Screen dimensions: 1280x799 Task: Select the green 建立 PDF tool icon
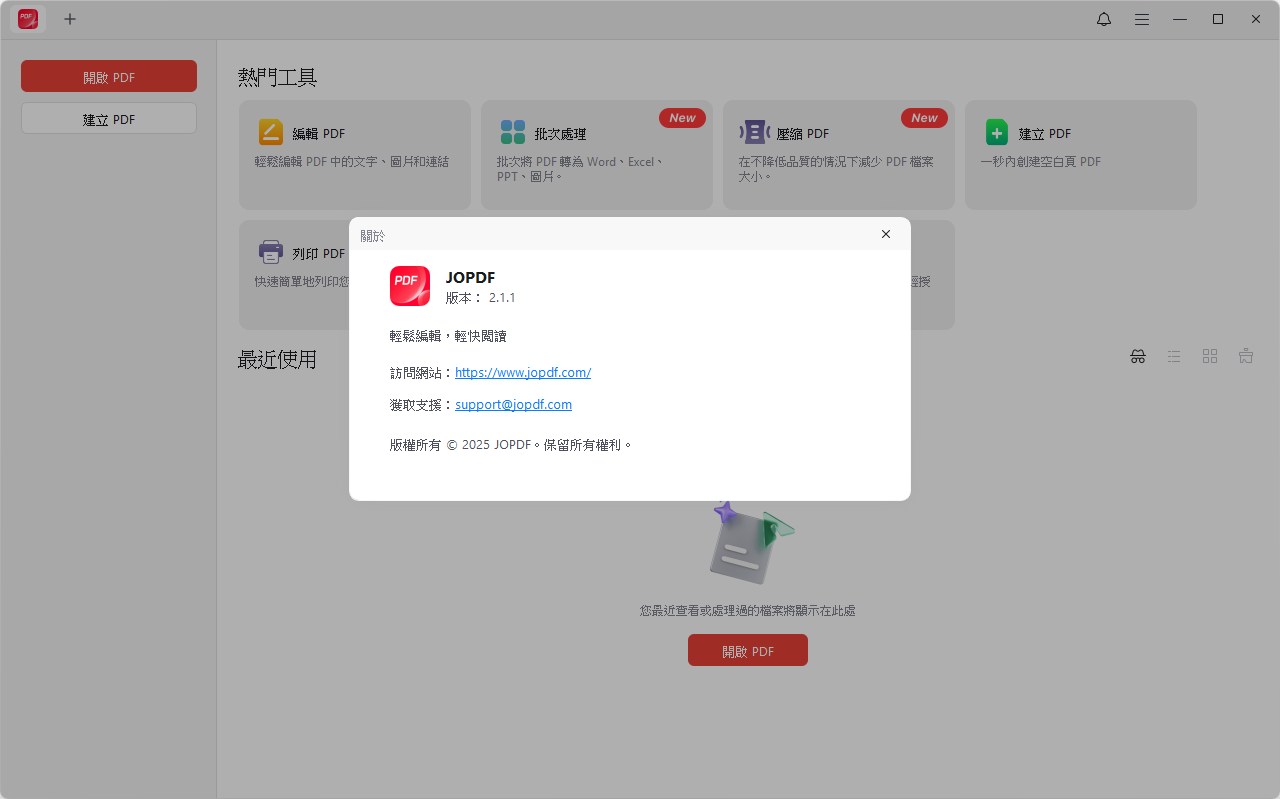pyautogui.click(x=997, y=132)
